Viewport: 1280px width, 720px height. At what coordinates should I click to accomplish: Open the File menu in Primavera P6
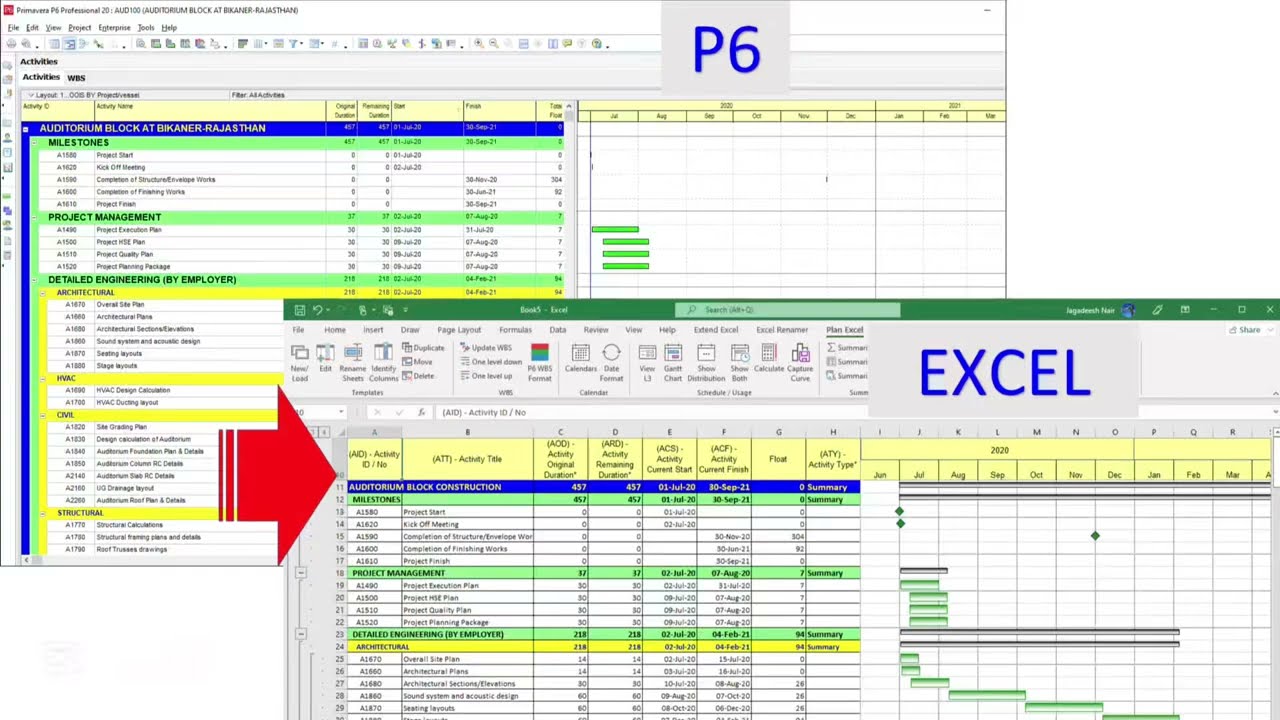[x=13, y=28]
